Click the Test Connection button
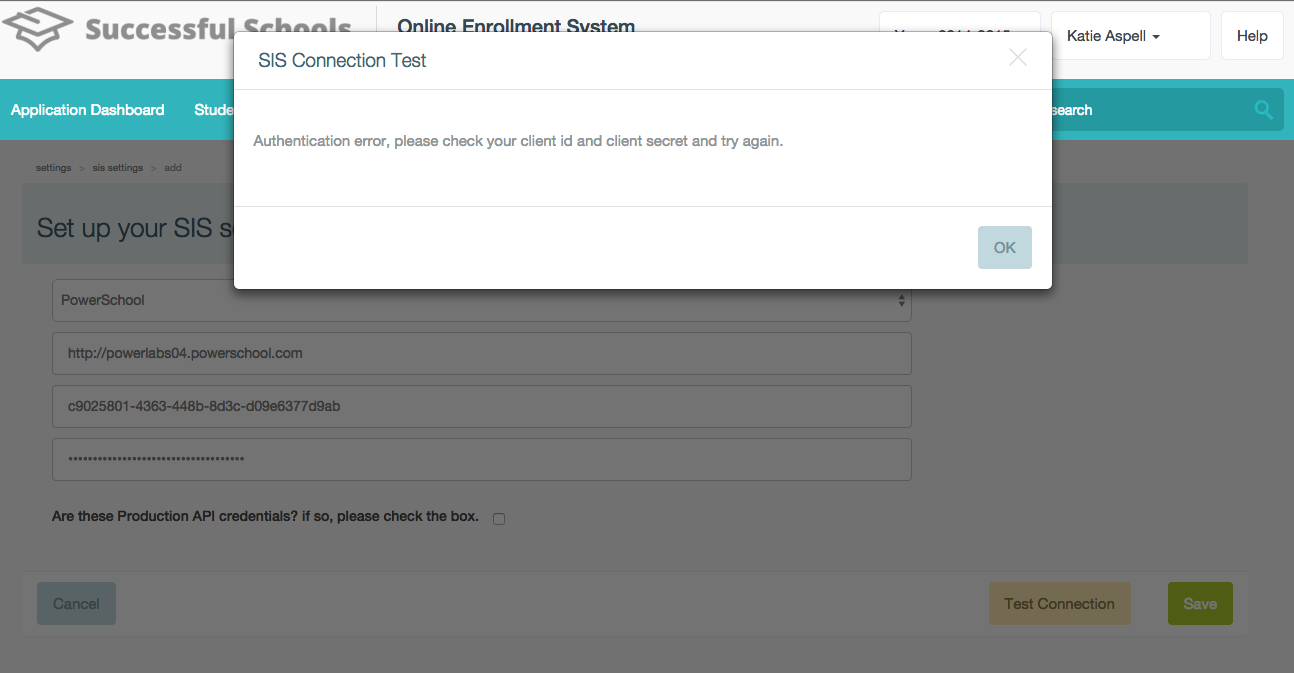 [x=1059, y=604]
